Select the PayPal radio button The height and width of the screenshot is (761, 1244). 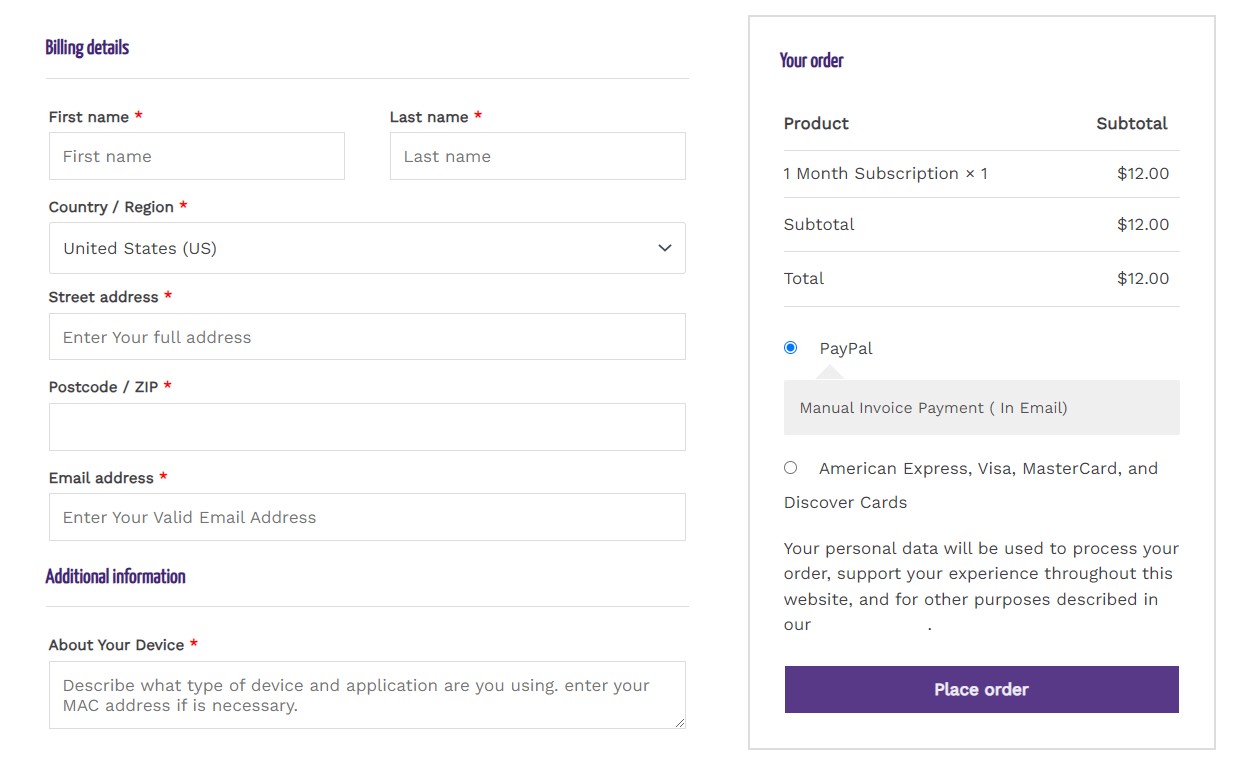point(791,348)
